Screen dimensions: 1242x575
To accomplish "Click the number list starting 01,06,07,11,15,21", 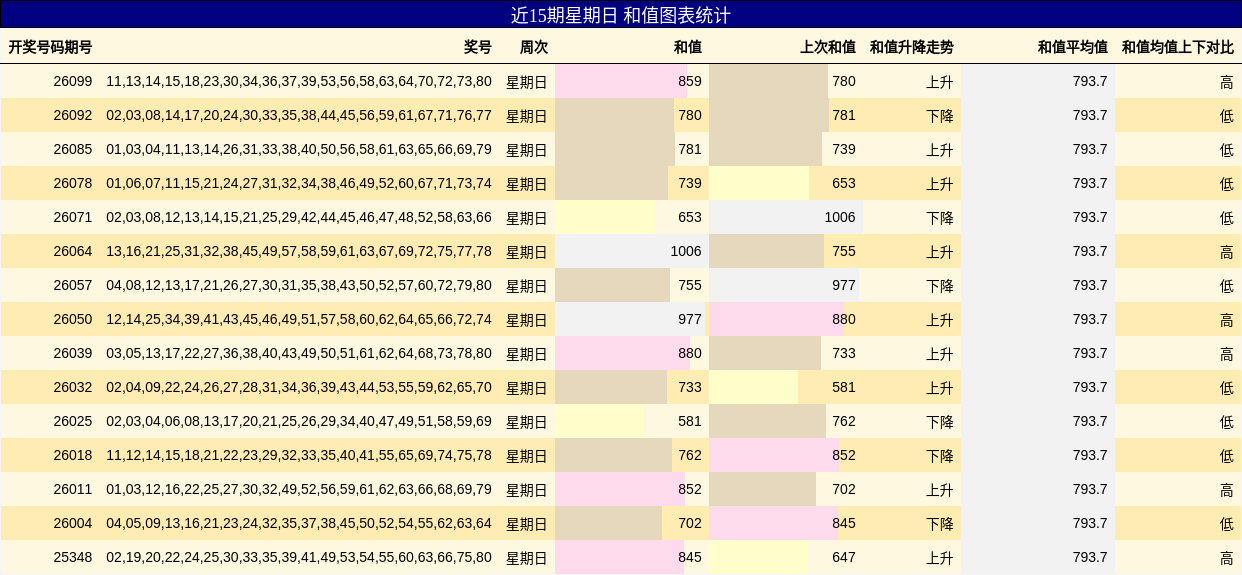I will [x=299, y=183].
